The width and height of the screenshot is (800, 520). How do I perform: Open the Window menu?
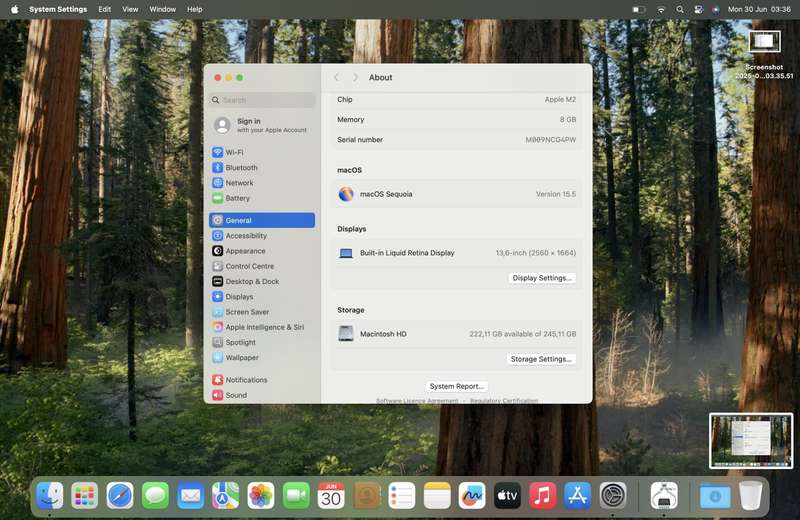click(x=163, y=9)
